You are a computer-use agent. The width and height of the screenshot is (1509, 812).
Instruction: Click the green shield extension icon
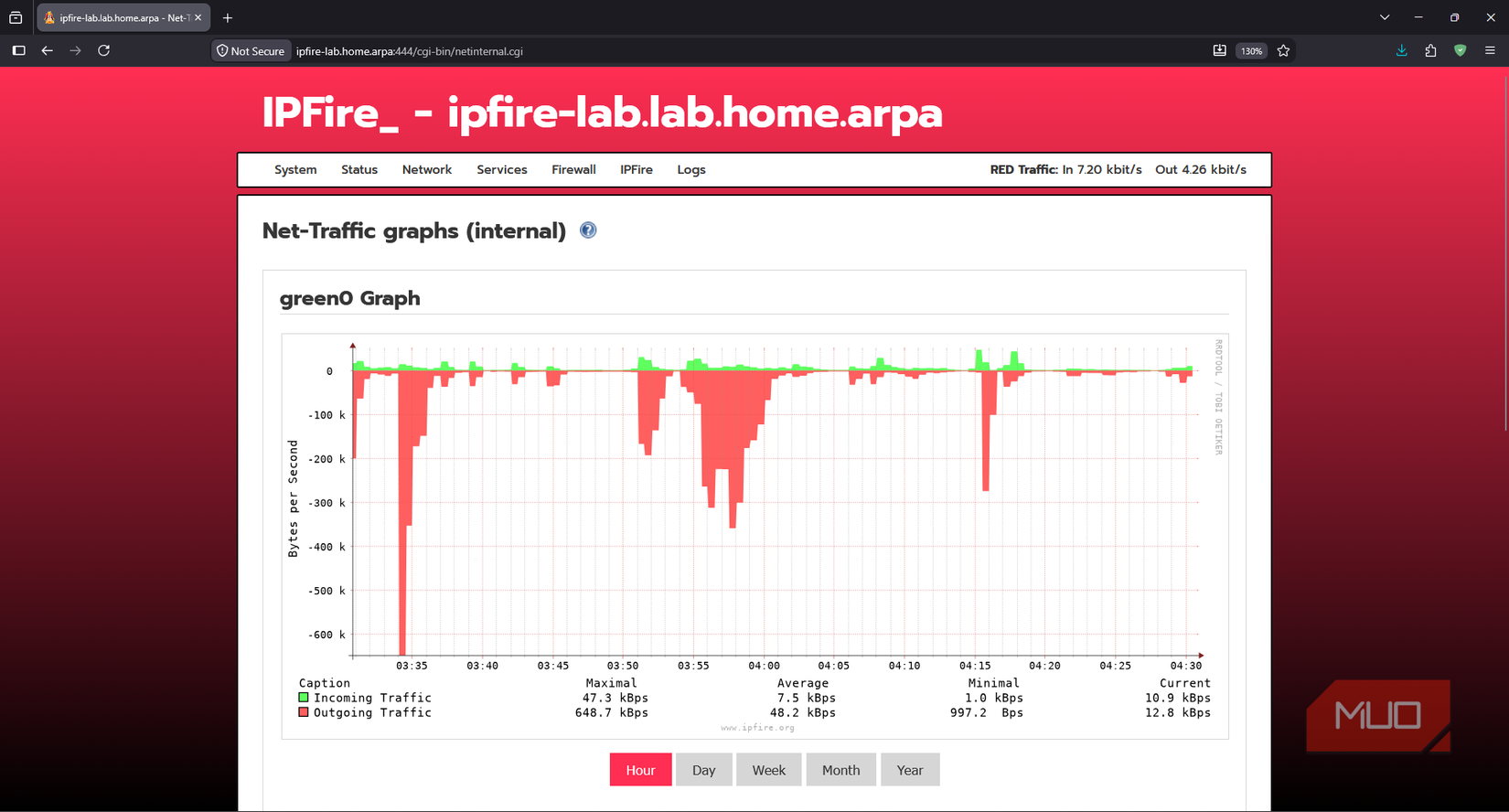pyautogui.click(x=1460, y=51)
